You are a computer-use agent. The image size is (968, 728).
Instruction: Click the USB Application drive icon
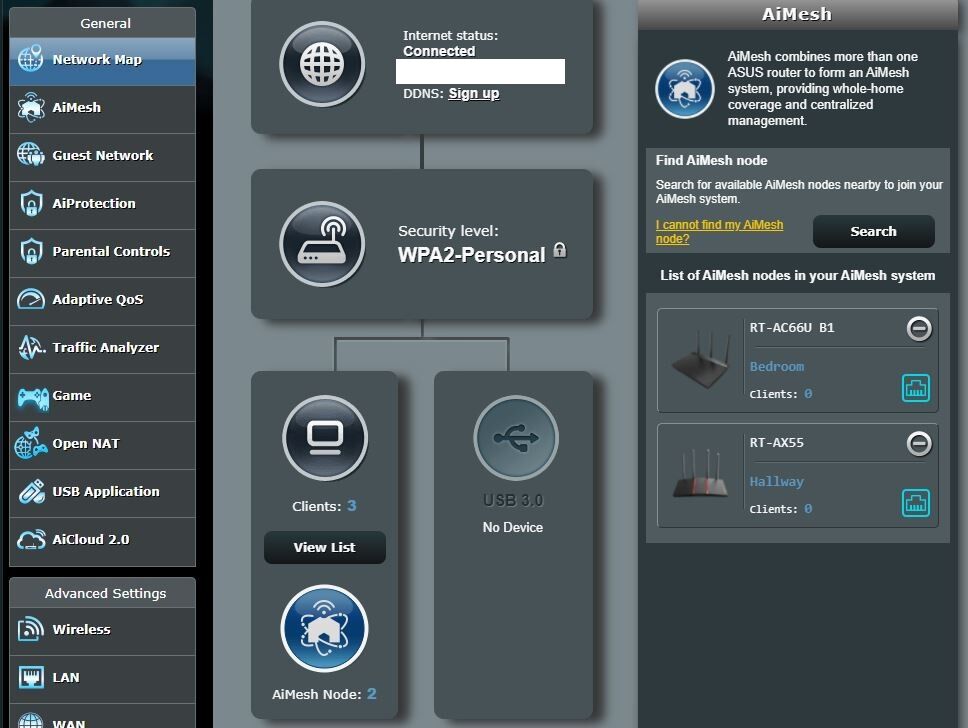[x=31, y=492]
